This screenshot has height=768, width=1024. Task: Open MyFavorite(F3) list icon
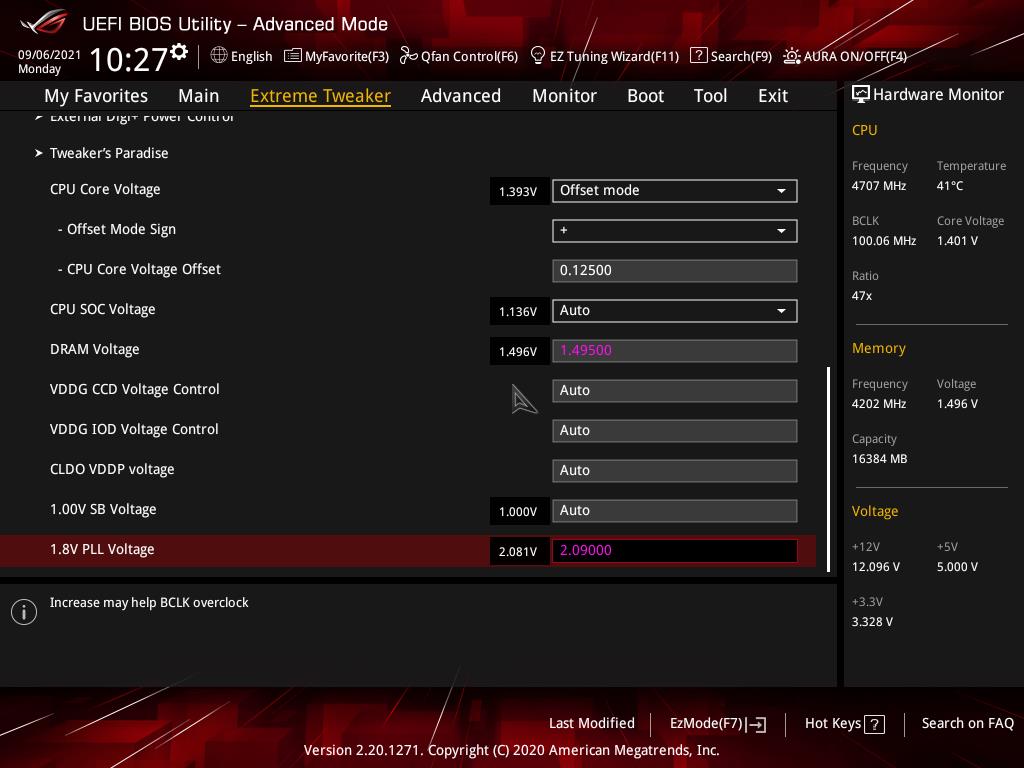click(293, 56)
